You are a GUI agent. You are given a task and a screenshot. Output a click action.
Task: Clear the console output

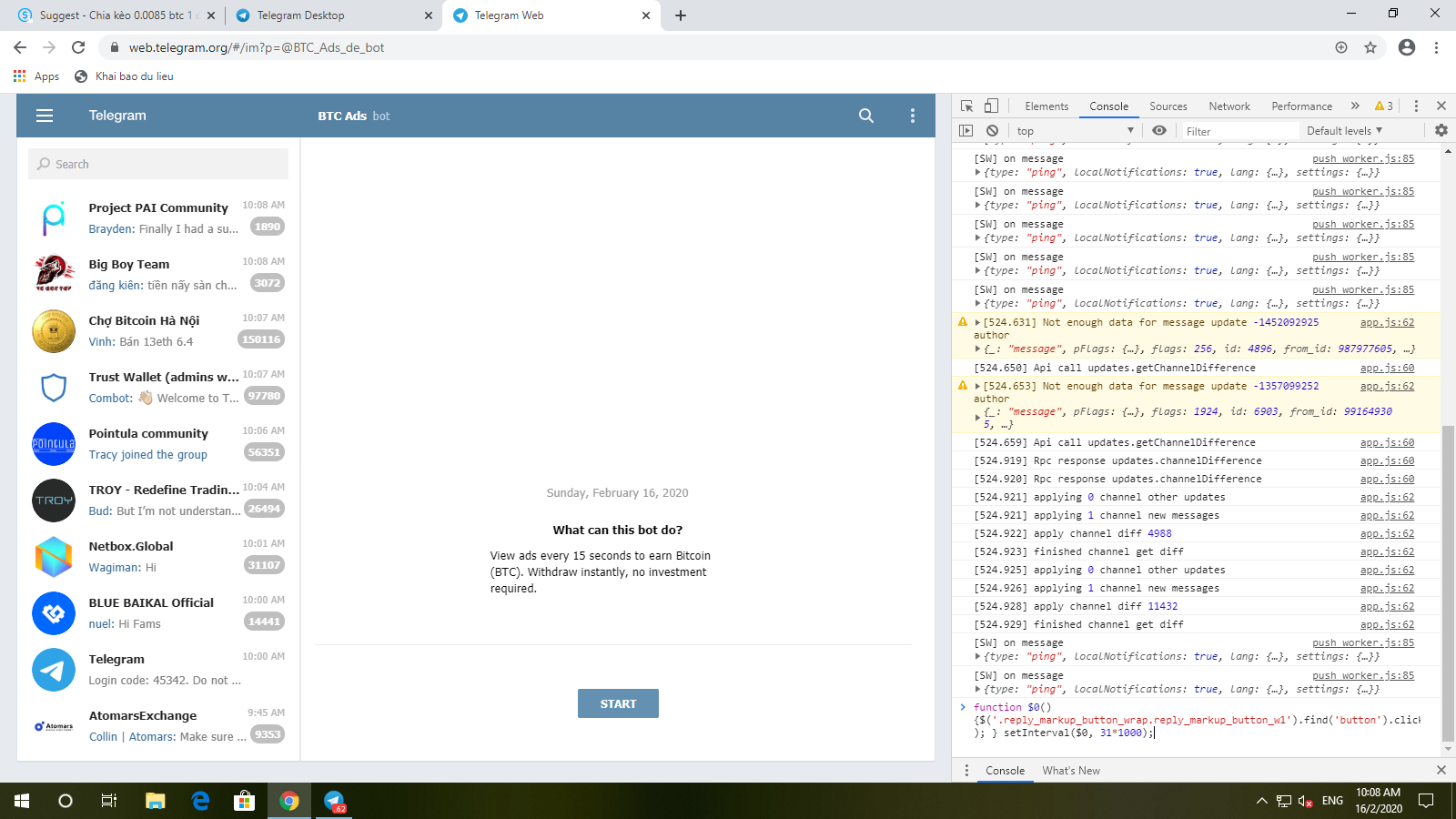pos(992,131)
